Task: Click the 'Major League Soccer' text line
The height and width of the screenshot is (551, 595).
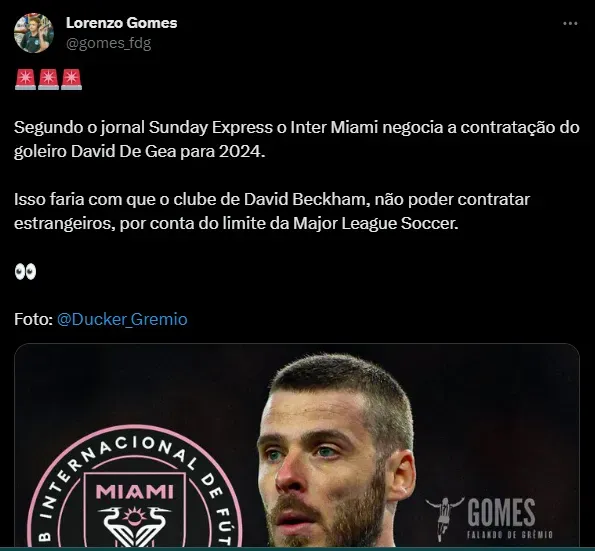Action: [x=236, y=223]
